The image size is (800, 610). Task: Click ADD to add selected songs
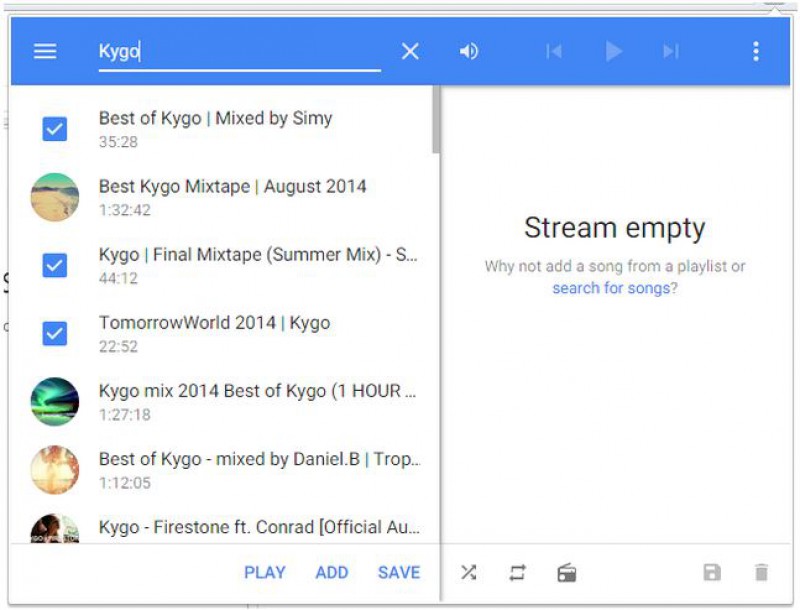(x=332, y=573)
